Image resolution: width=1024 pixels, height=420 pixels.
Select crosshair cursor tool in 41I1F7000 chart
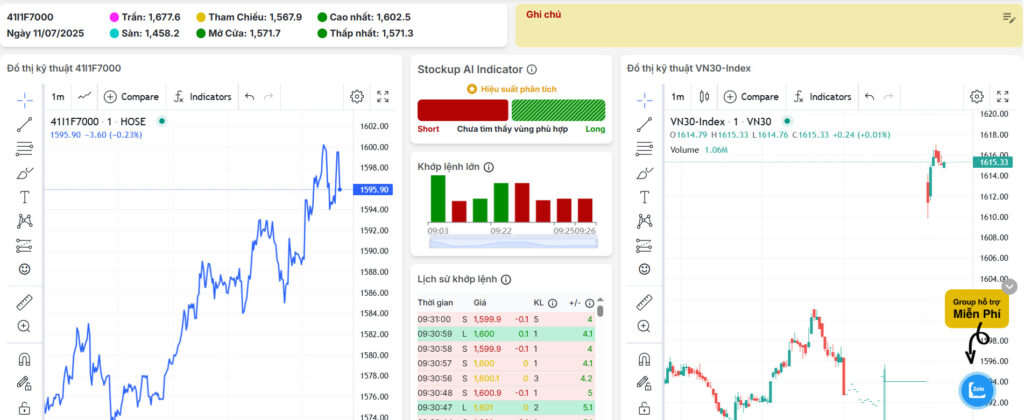(x=25, y=100)
